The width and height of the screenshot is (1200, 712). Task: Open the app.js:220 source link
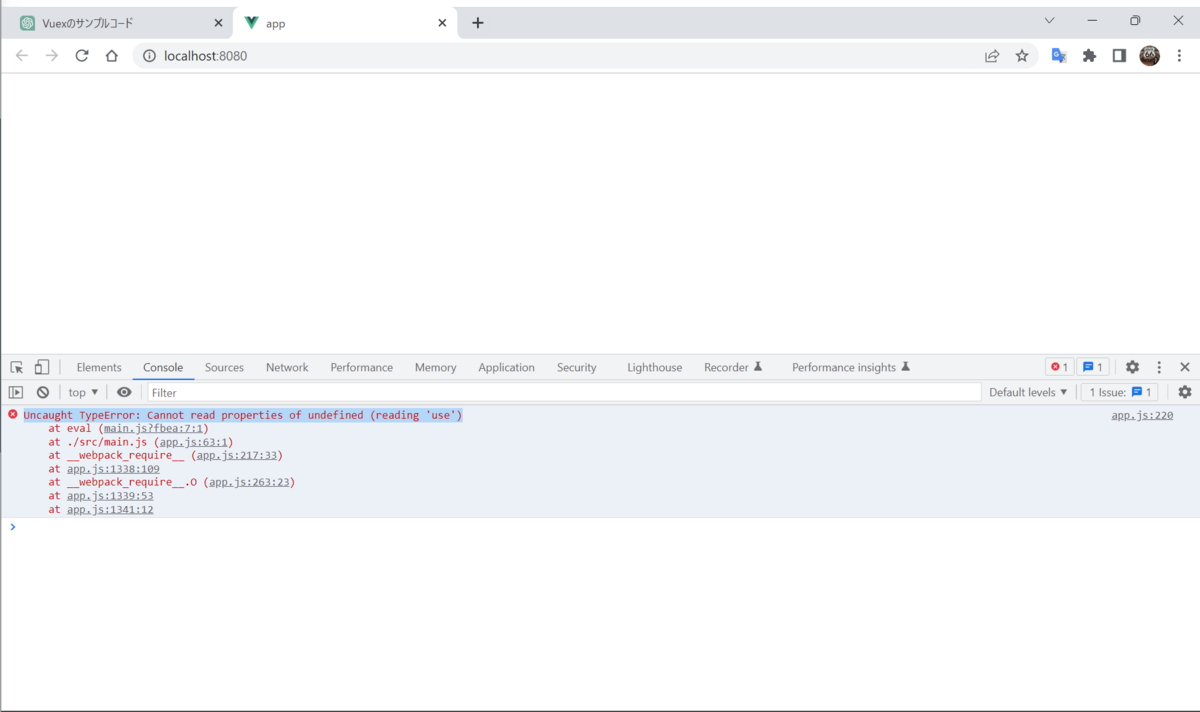(x=1141, y=414)
